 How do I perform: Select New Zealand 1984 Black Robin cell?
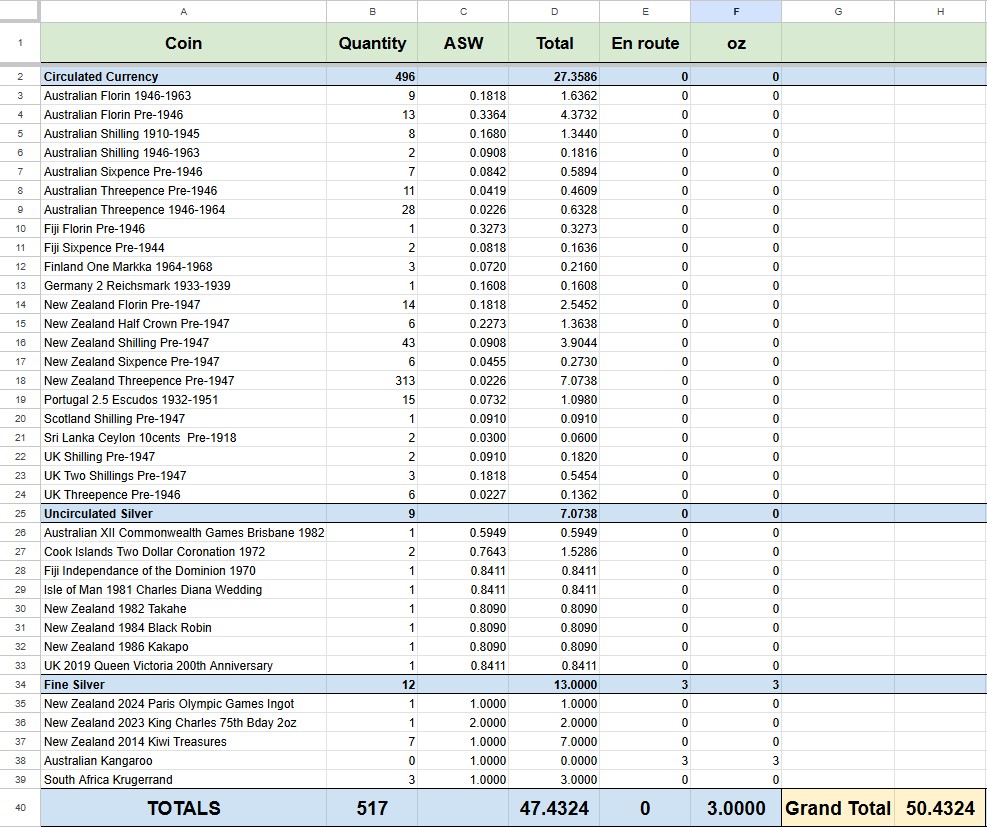(183, 627)
